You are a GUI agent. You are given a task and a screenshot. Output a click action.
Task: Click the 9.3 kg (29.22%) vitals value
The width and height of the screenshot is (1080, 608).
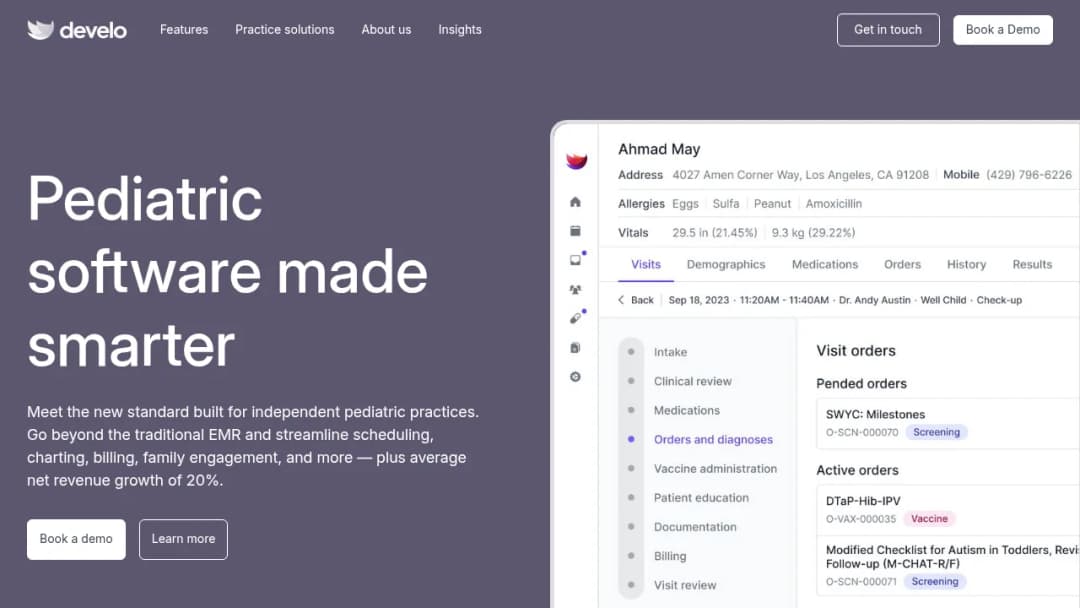[x=813, y=233]
